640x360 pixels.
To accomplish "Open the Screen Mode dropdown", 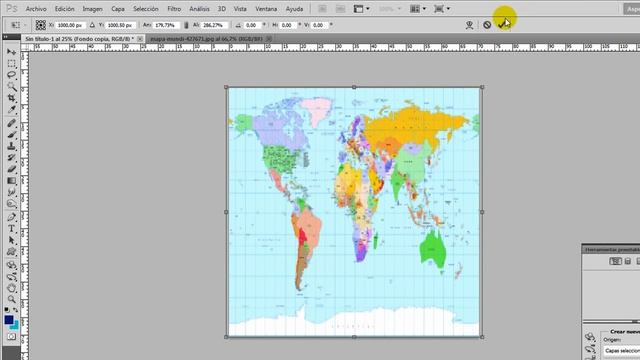I will (x=442, y=9).
